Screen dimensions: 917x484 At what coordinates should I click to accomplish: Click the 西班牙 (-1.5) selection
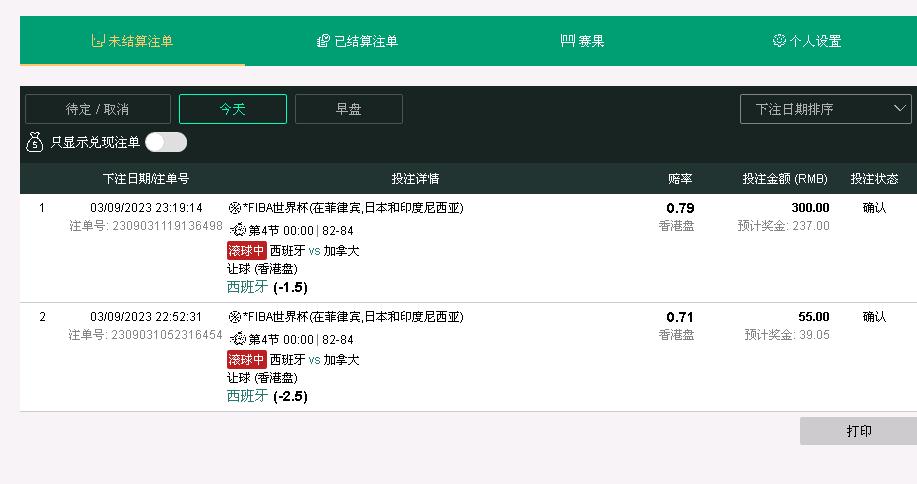coord(267,287)
